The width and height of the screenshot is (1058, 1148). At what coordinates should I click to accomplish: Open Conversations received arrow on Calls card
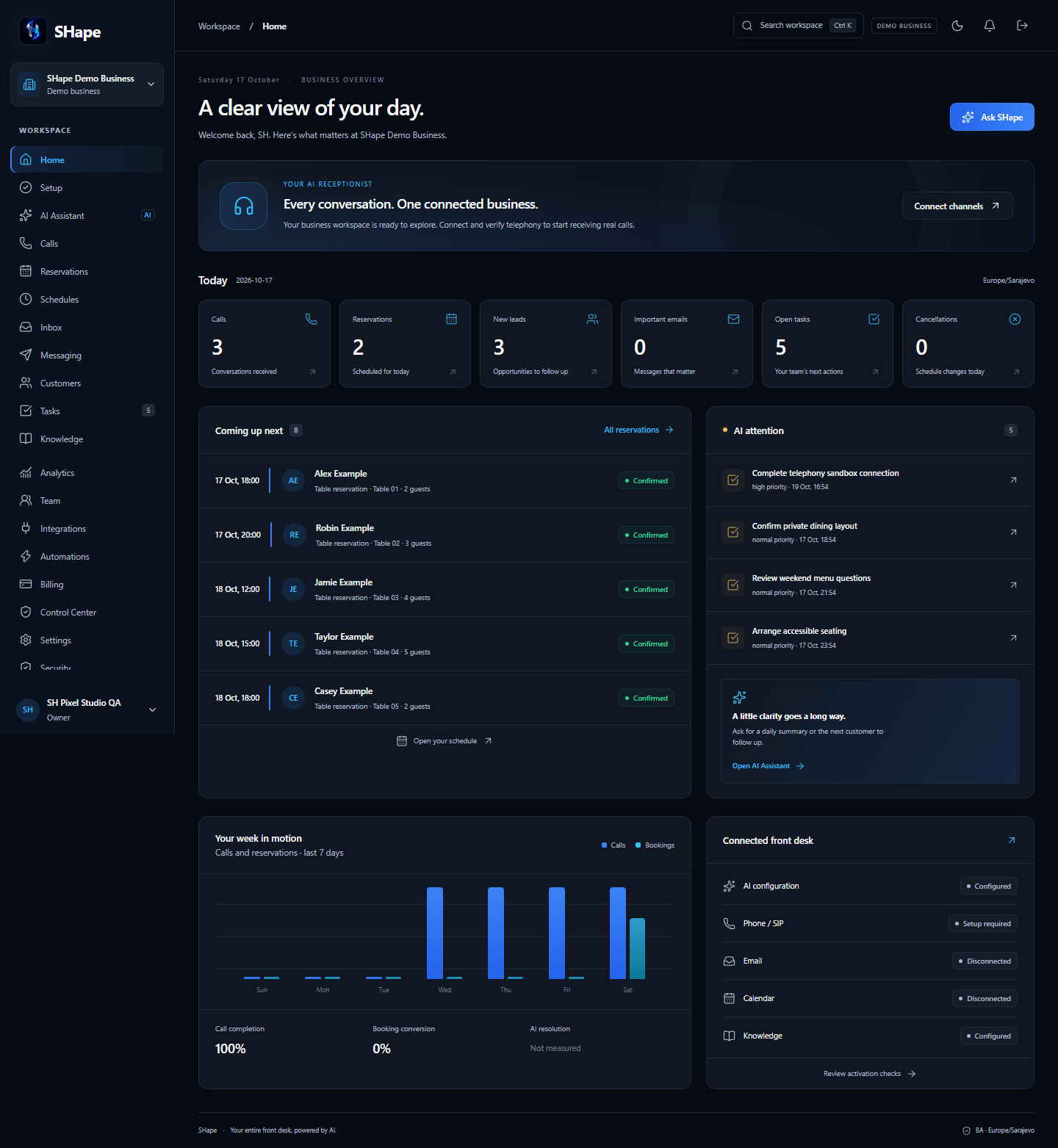[x=313, y=372]
